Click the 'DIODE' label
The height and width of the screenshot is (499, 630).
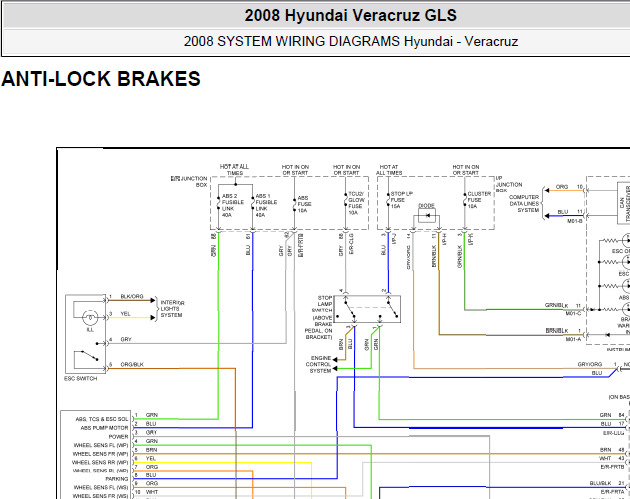tap(426, 206)
